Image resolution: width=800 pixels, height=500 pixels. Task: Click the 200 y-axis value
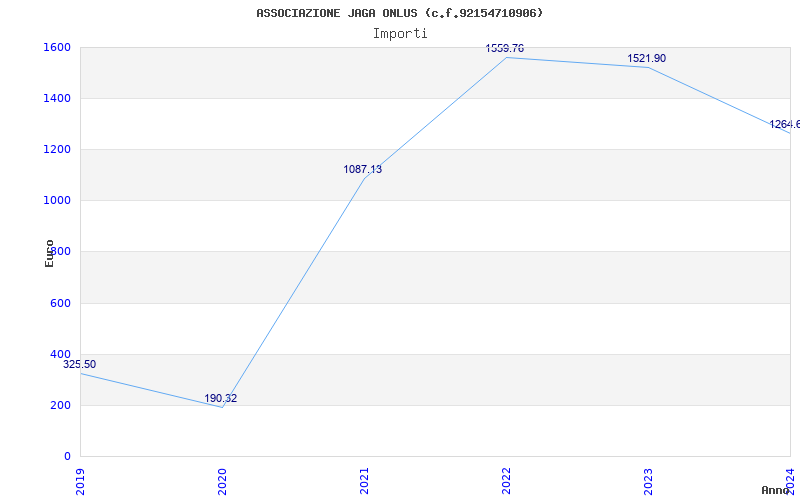pyautogui.click(x=60, y=406)
